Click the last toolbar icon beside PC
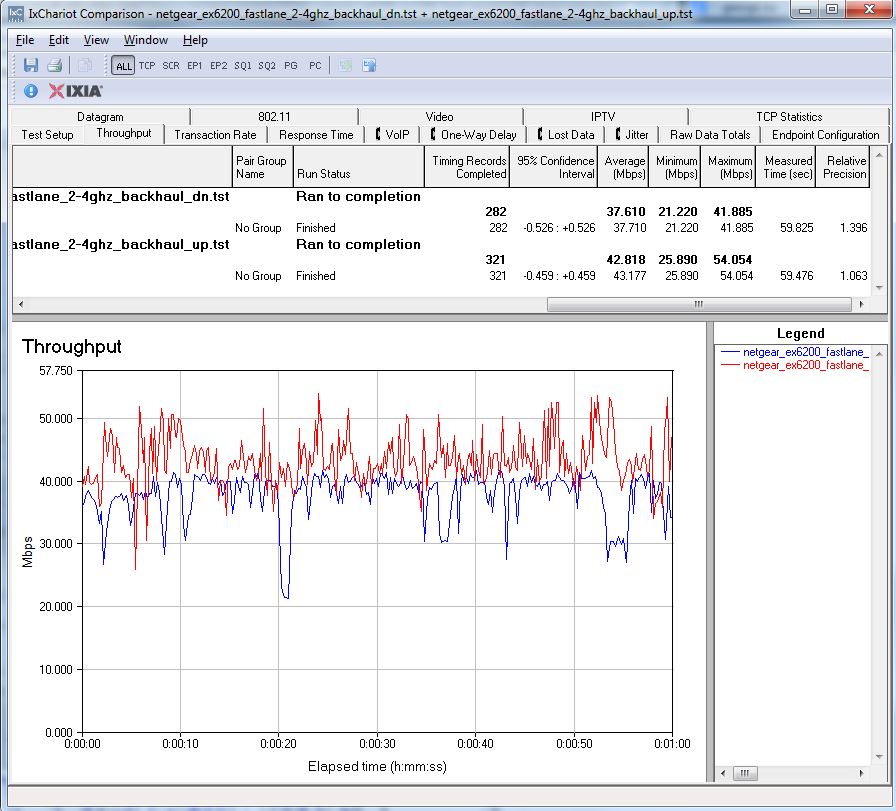 coord(369,66)
